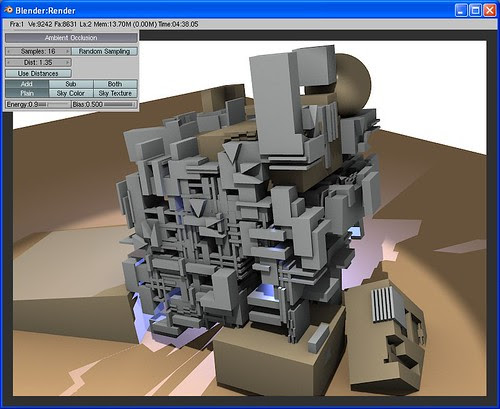The height and width of the screenshot is (409, 500).
Task: Maximize the Blender:Render window
Action: pos(475,10)
